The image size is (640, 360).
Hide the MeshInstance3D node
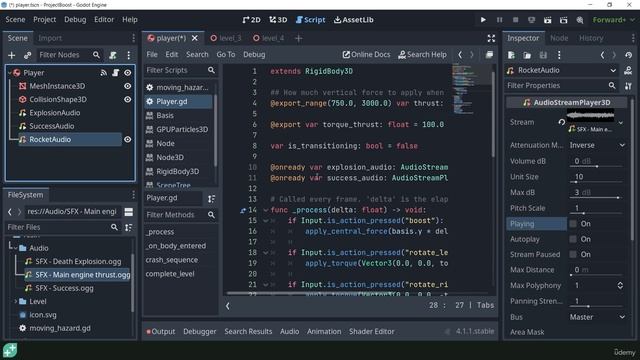[128, 86]
